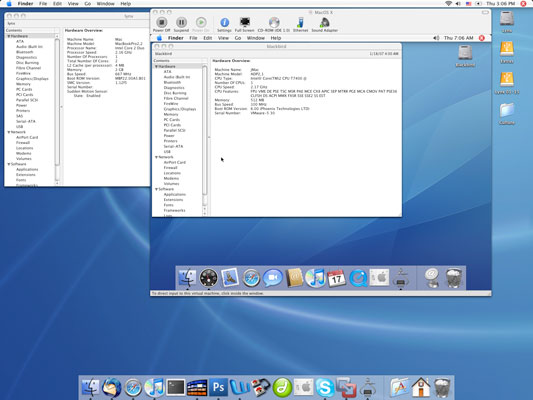Screen dimensions: 533x400
Task: Open Mail in the guest Dock
Action: click(x=230, y=277)
